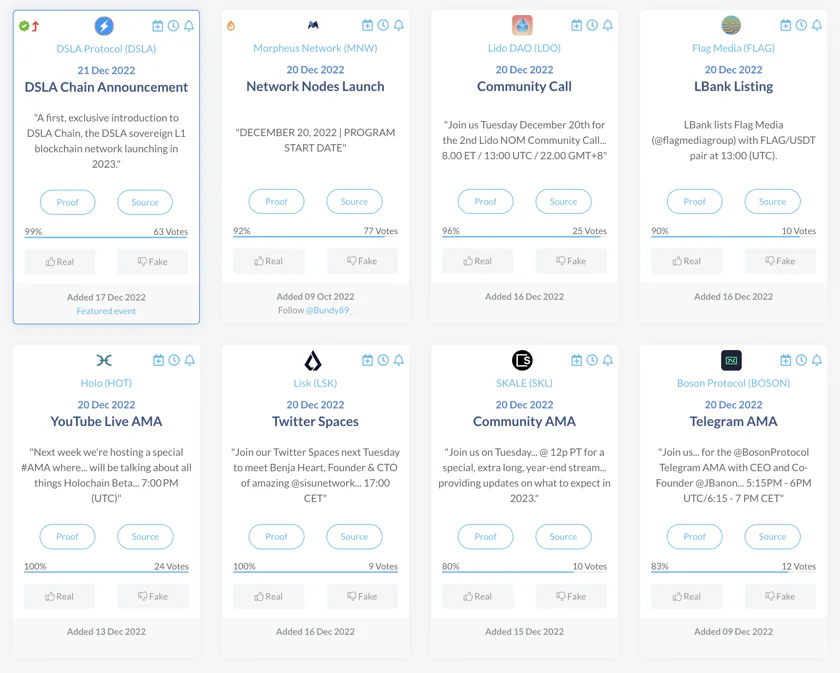840x673 pixels.
Task: Open the Morpheus Network (MNW) coin link
Action: [315, 48]
